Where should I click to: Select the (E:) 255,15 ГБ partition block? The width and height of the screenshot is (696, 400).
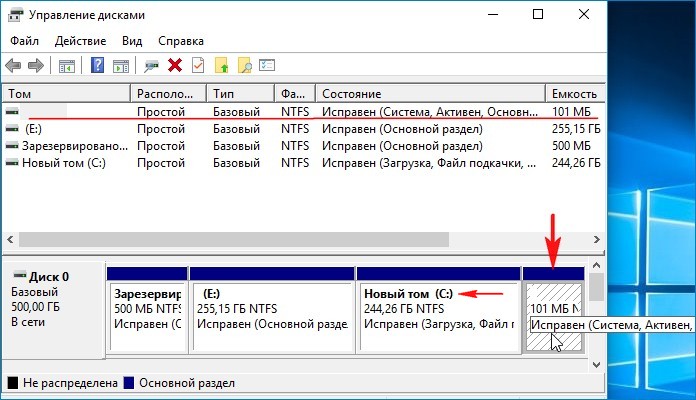272,310
